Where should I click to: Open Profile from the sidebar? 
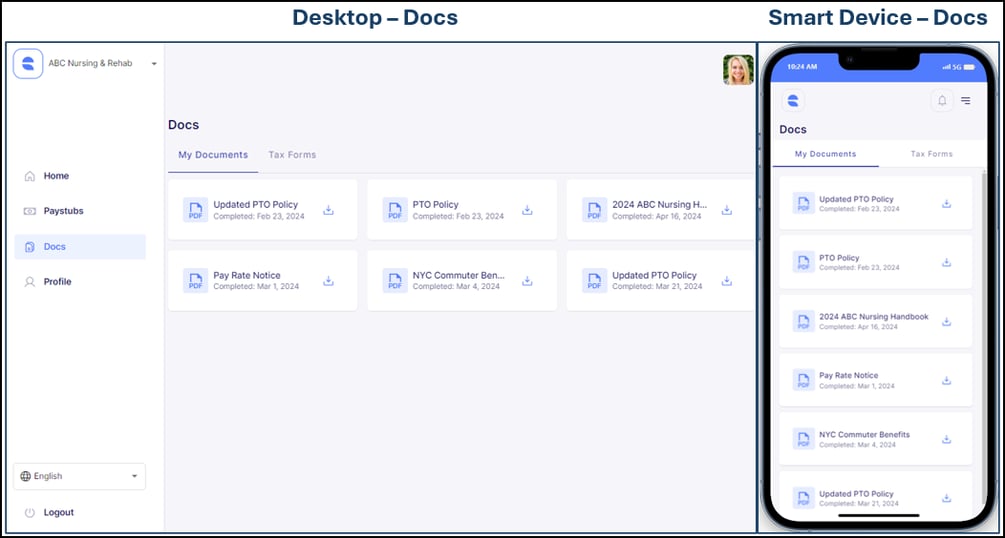coord(57,282)
